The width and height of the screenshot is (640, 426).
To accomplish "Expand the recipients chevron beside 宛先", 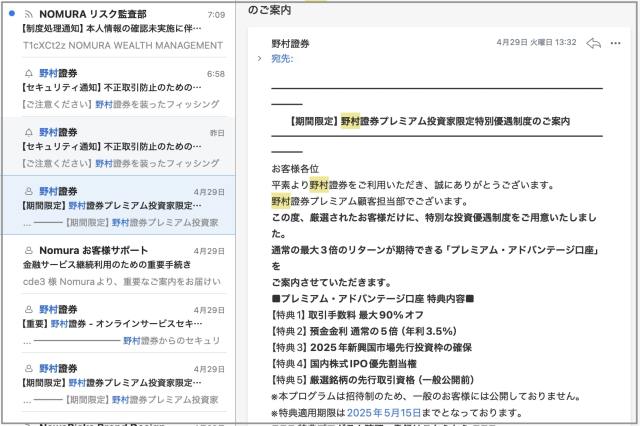I will pyautogui.click(x=259, y=60).
